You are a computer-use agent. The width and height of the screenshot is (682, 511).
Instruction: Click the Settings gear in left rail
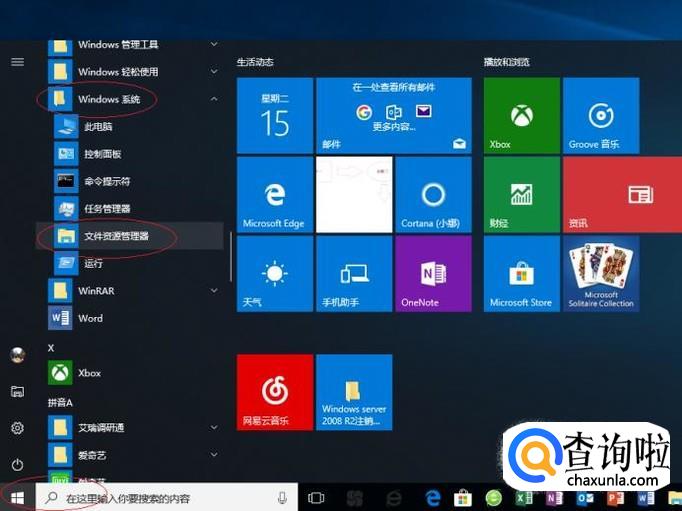pos(17,428)
